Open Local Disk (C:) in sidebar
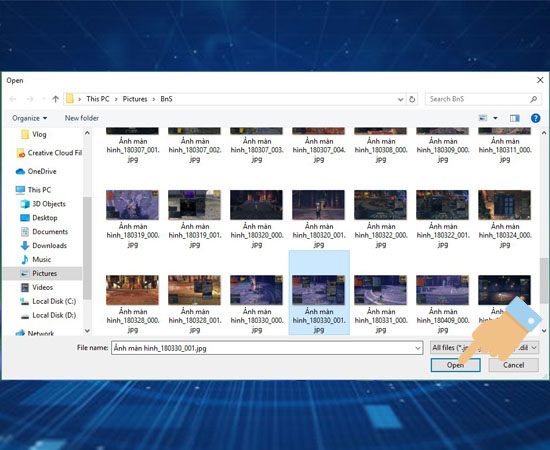Image resolution: width=550 pixels, height=450 pixels. 48,301
